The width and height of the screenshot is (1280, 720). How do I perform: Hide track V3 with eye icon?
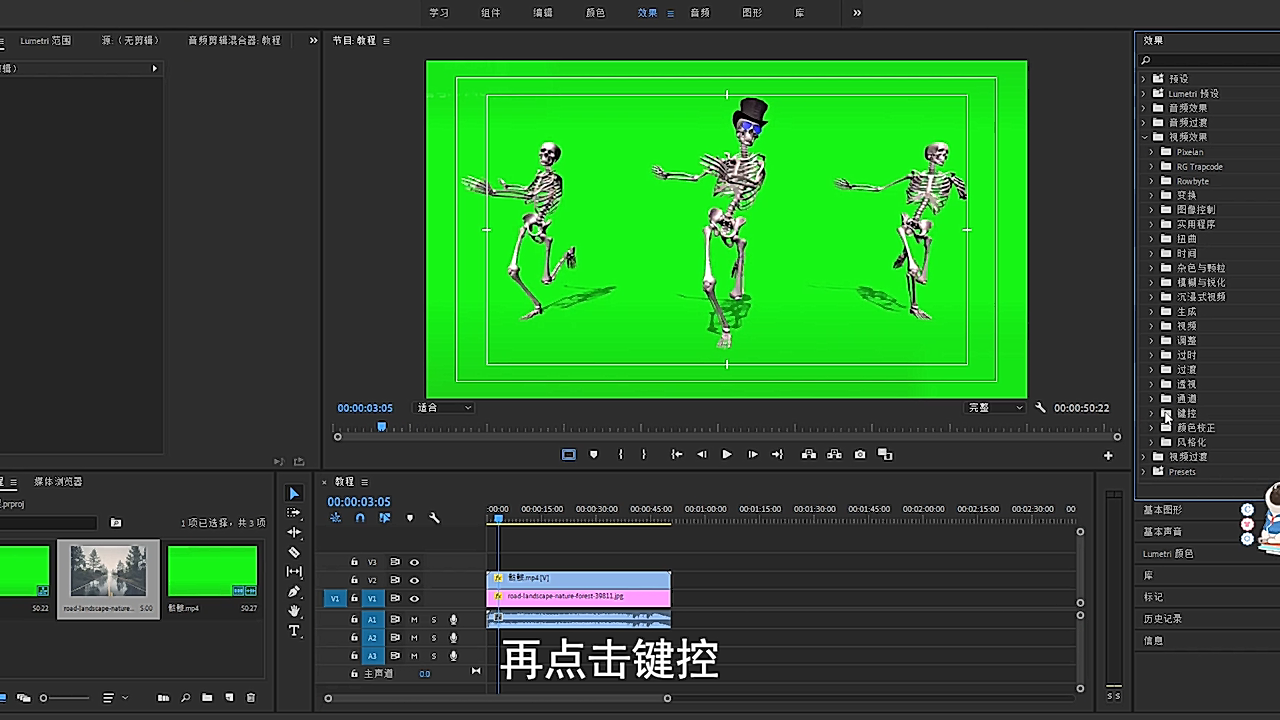tap(414, 562)
